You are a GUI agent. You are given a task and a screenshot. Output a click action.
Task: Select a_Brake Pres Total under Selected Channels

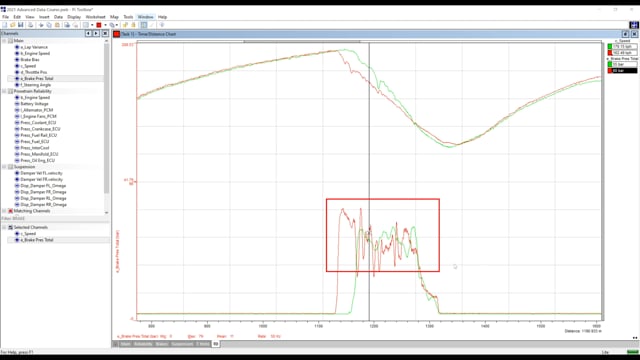tap(37, 240)
